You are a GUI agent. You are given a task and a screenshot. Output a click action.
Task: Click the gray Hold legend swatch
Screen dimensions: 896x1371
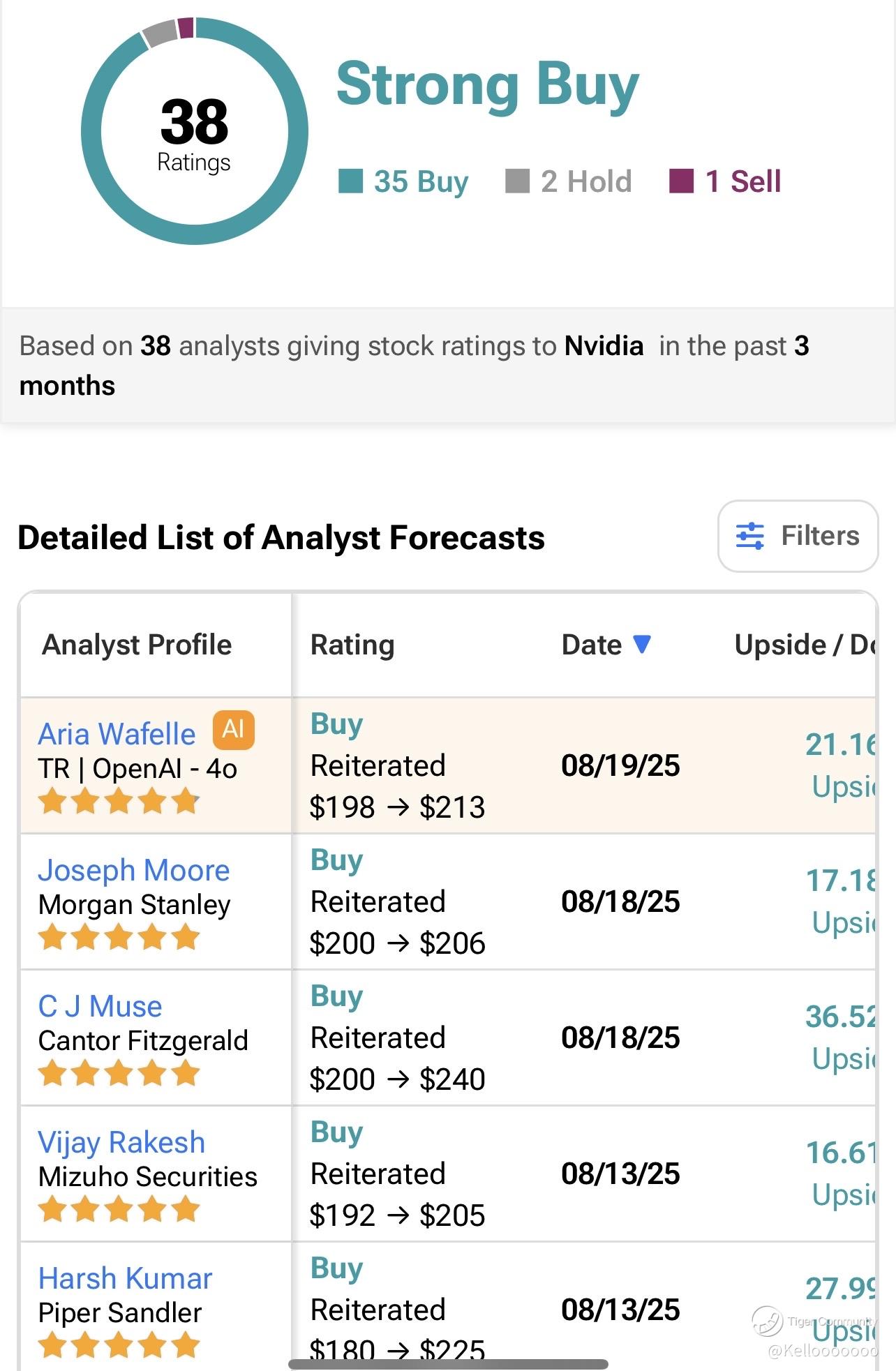click(517, 181)
